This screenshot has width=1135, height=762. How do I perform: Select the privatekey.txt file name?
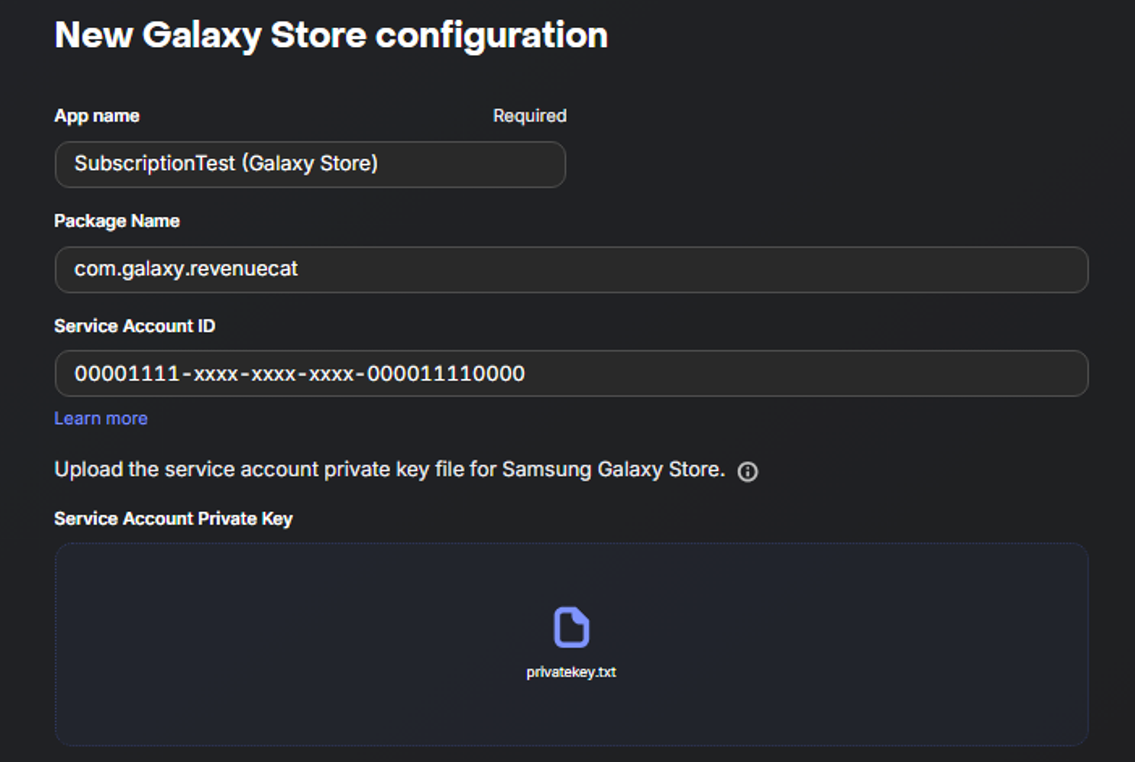(571, 672)
